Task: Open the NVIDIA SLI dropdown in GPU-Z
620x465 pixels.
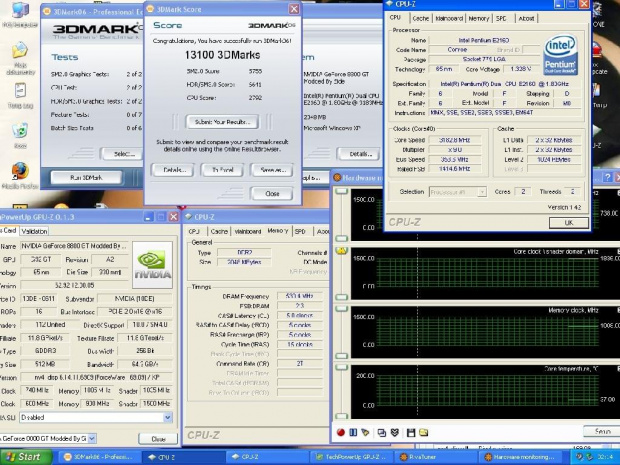Action: (x=168, y=418)
